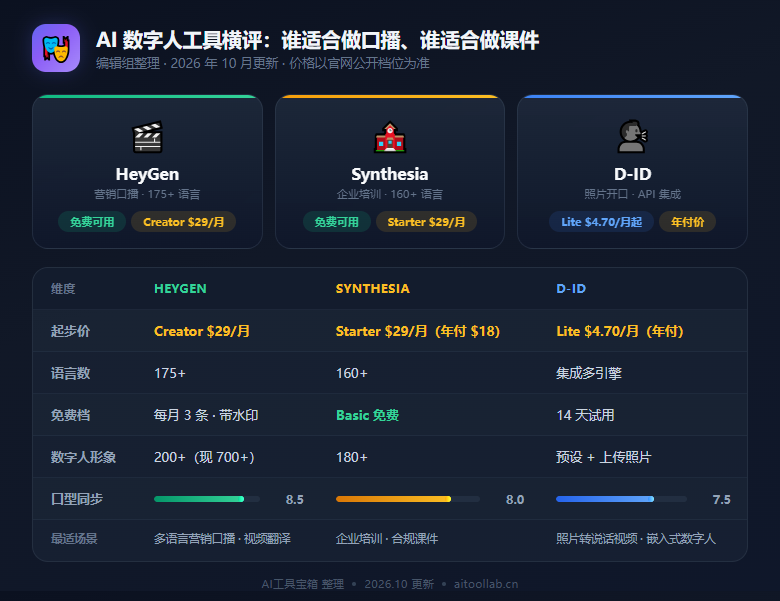Click the Starter $29/月 badge
The image size is (780, 601).
[x=426, y=222]
